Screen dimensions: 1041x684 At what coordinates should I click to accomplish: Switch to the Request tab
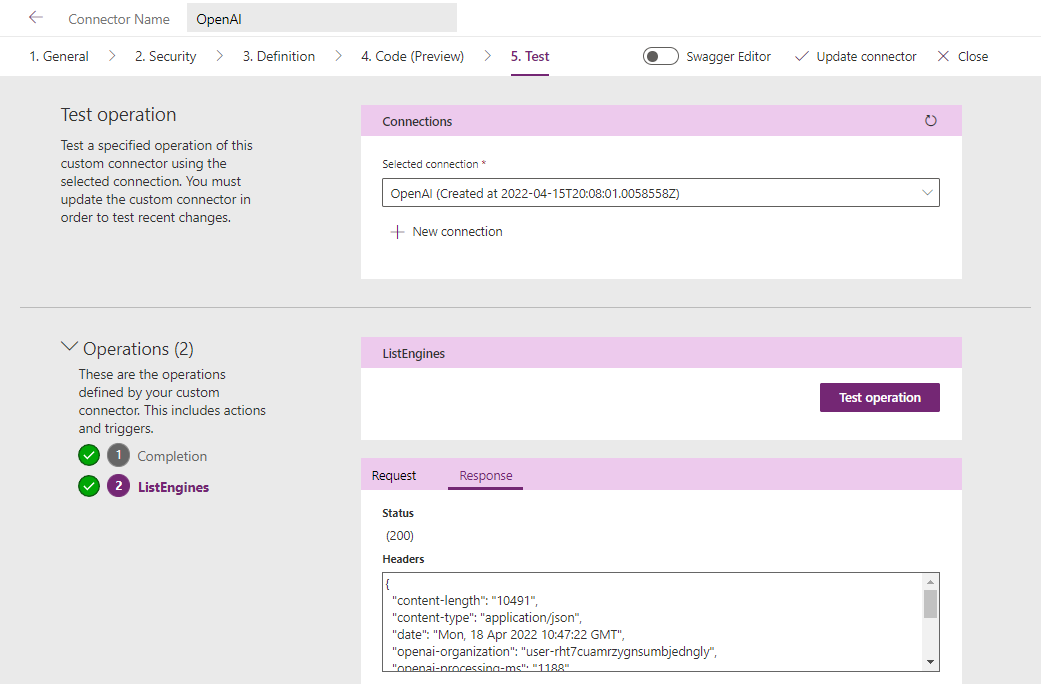394,476
